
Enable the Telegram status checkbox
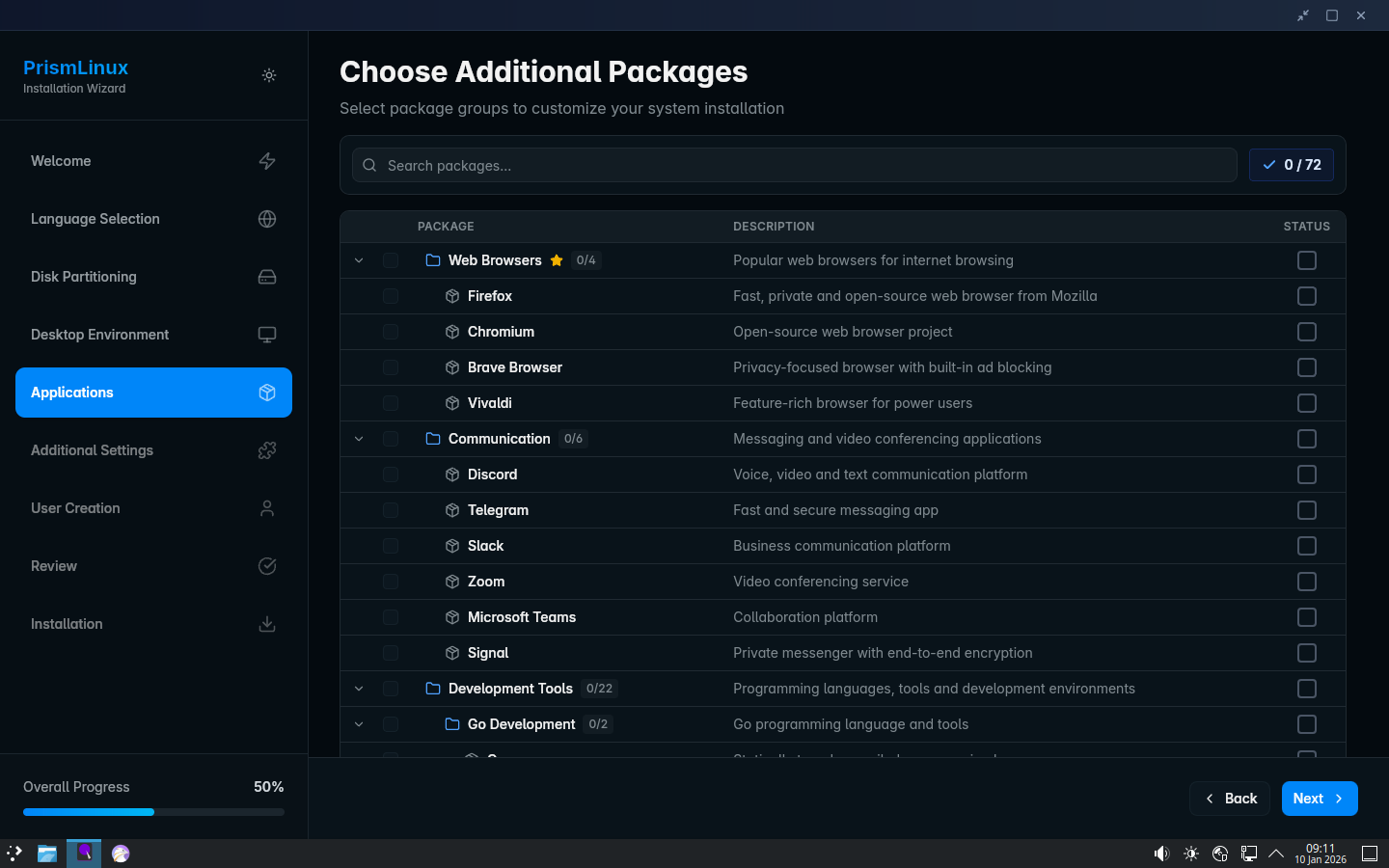click(1307, 510)
